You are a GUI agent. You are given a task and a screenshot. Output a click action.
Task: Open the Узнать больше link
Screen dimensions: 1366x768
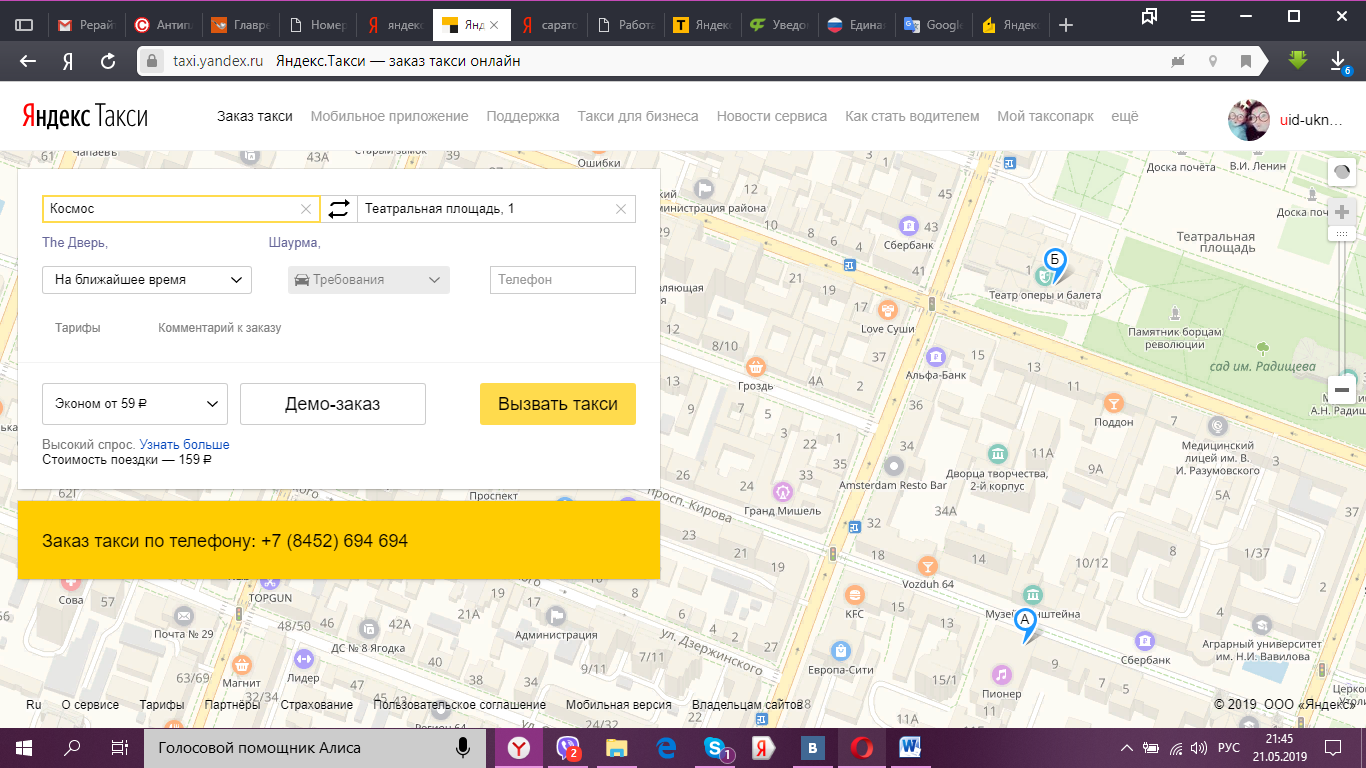coord(185,444)
